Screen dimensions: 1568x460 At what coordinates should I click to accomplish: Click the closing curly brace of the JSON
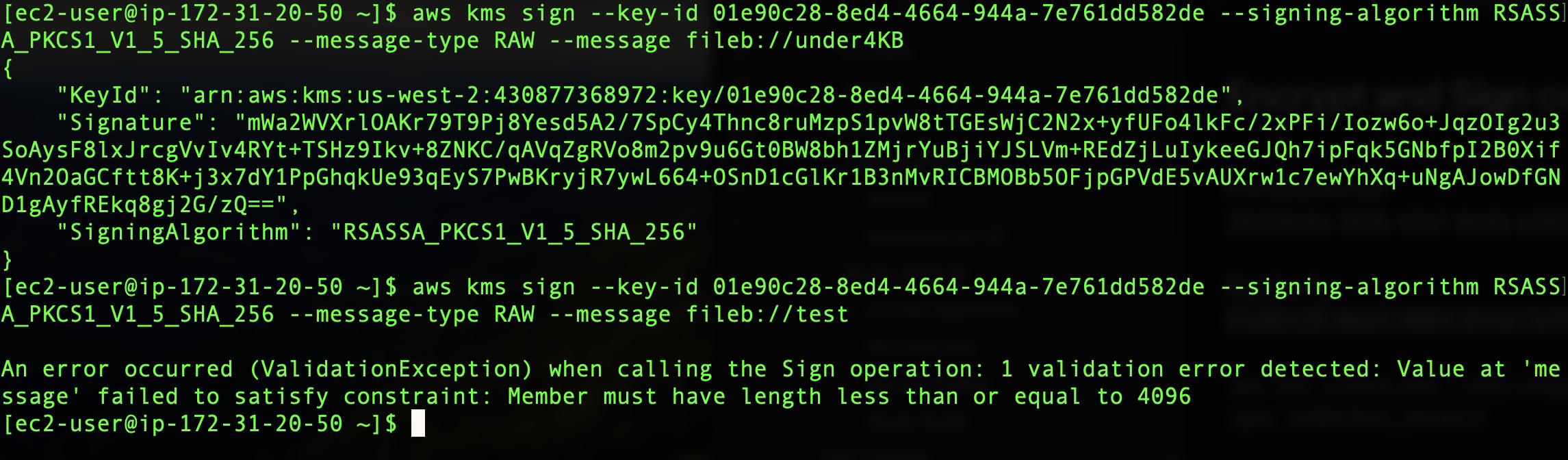click(8, 259)
